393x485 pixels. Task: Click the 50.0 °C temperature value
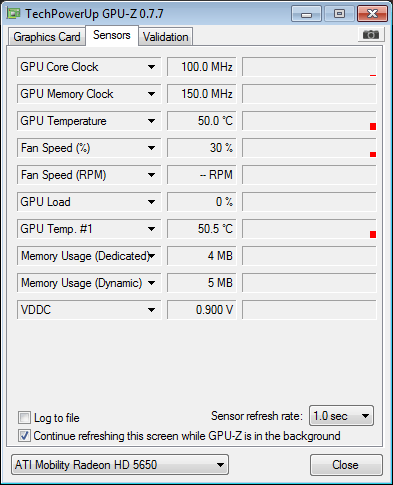(202, 121)
